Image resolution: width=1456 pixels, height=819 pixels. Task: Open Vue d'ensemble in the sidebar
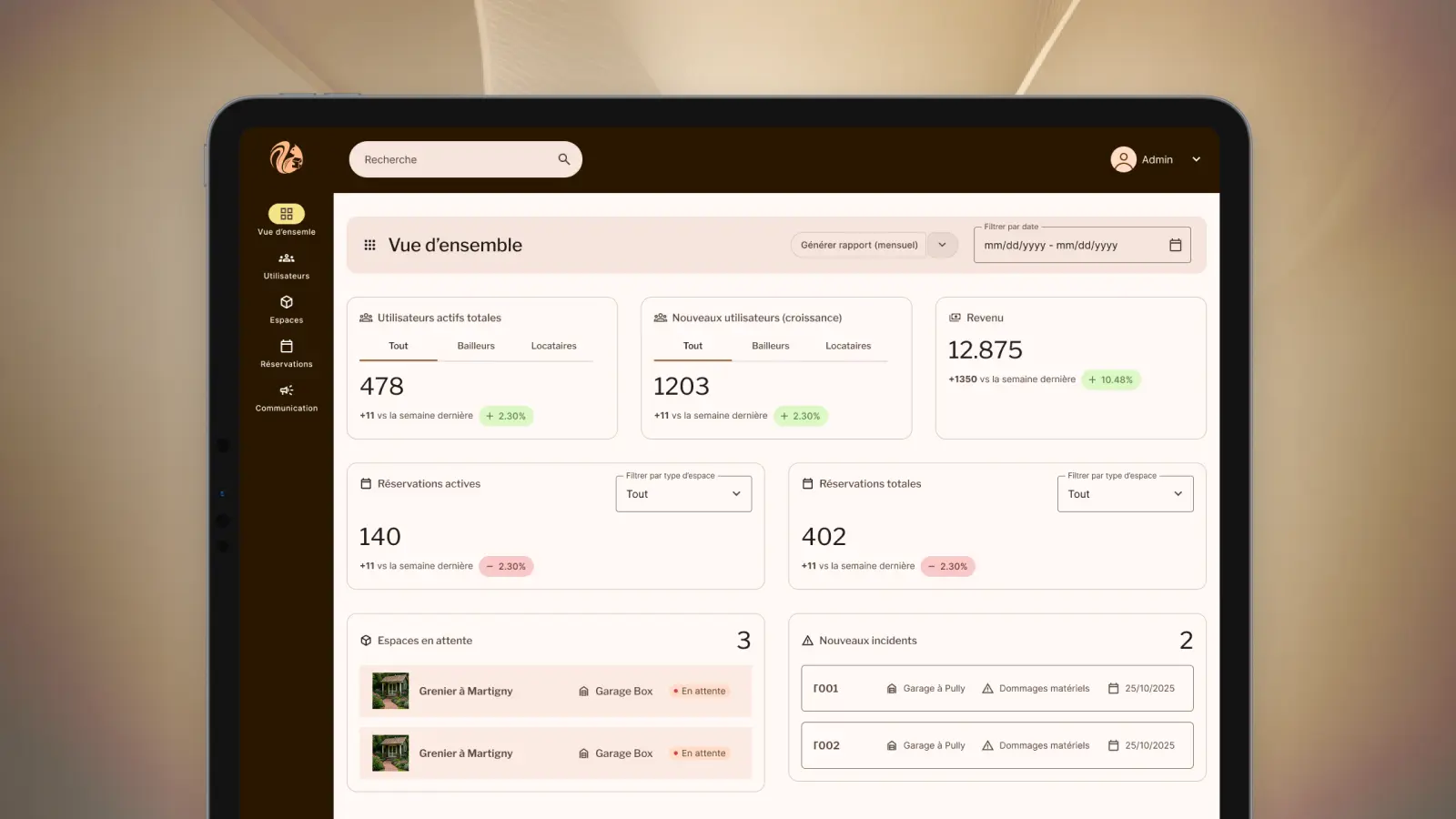tap(287, 220)
